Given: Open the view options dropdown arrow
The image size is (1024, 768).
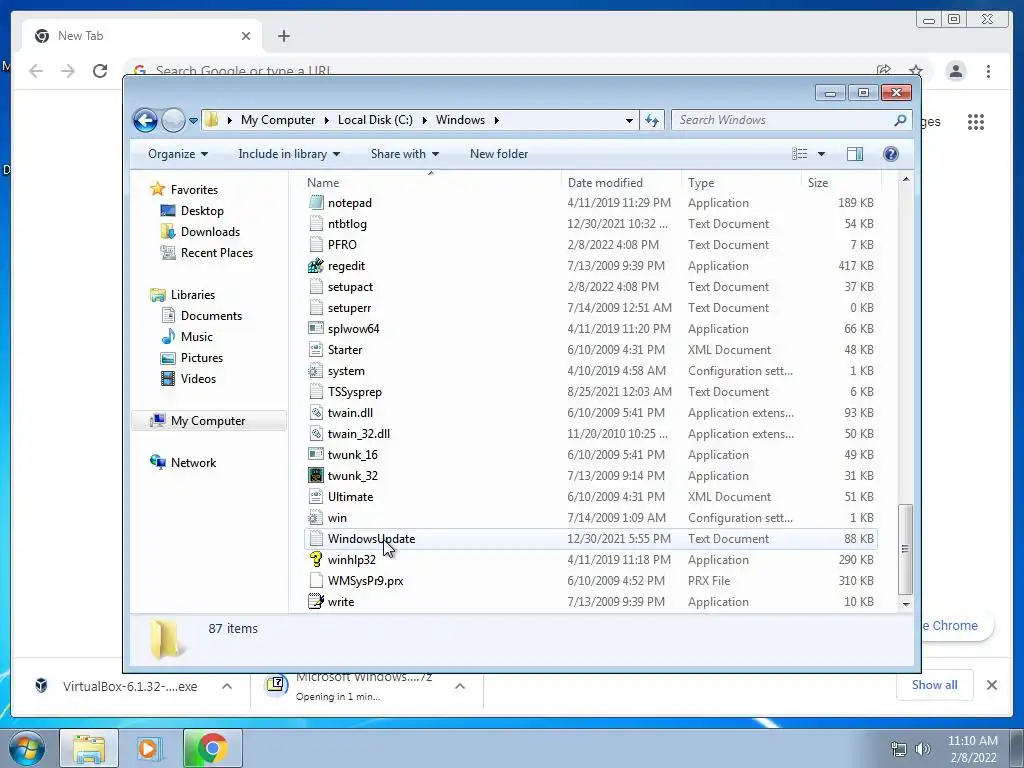Looking at the screenshot, I should pos(822,154).
